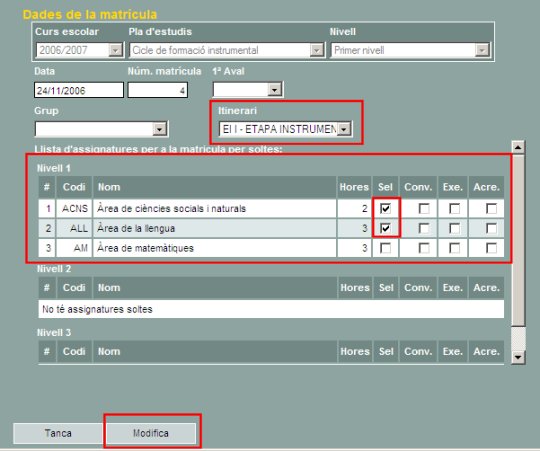
Task: Open the 1ª Aval dropdown
Action: click(x=274, y=90)
